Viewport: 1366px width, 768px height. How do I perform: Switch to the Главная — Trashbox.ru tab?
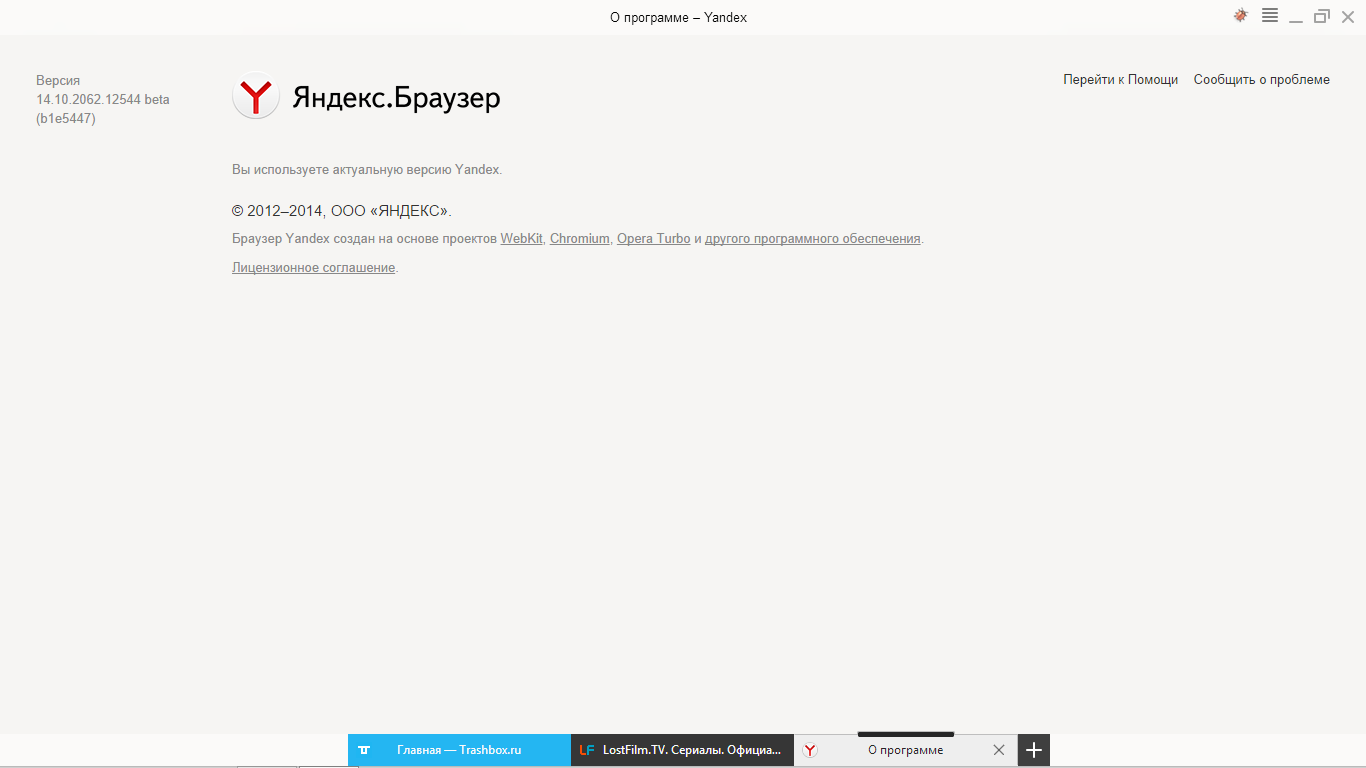click(459, 750)
